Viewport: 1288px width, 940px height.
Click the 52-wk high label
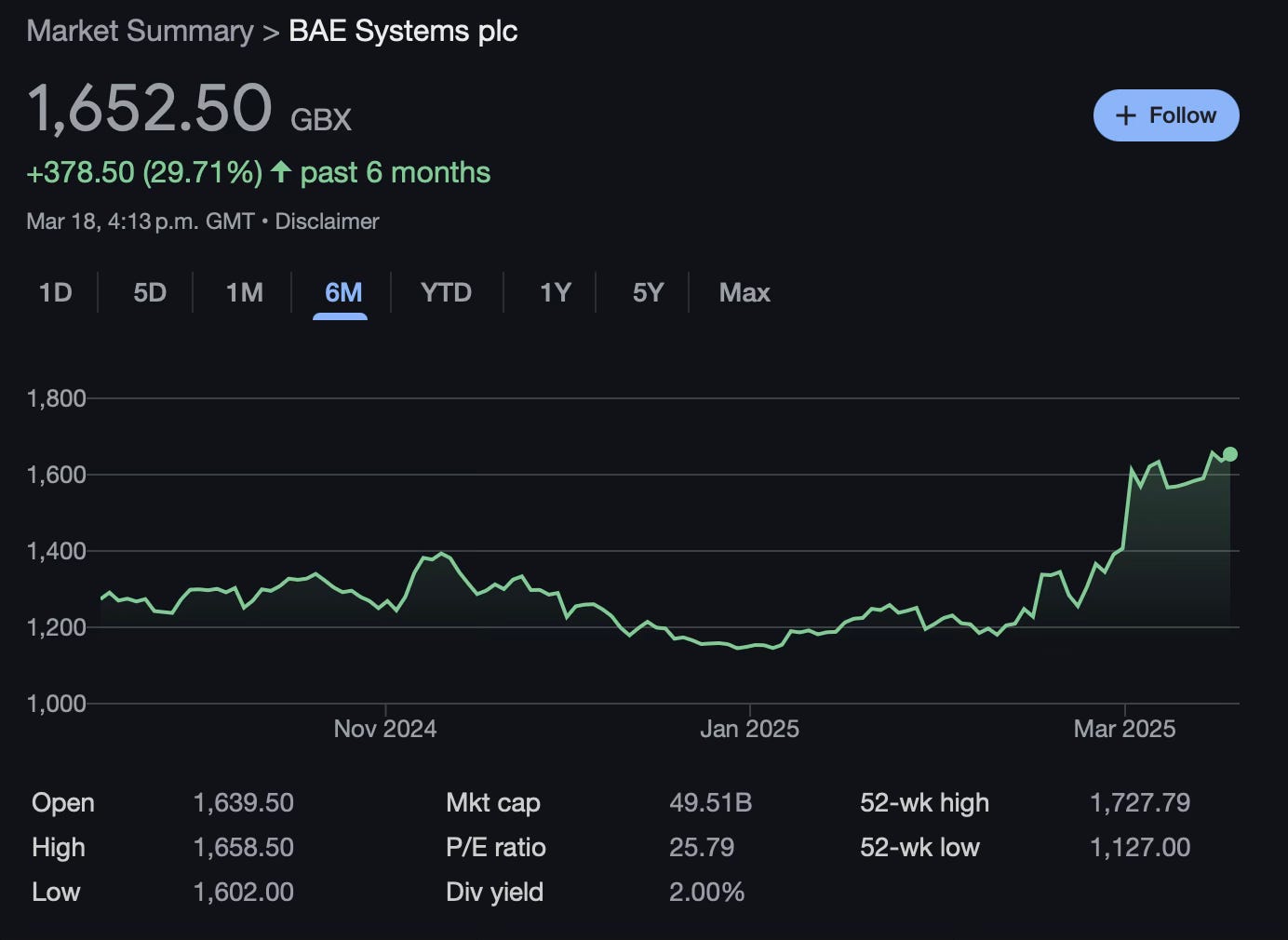pyautogui.click(x=925, y=803)
